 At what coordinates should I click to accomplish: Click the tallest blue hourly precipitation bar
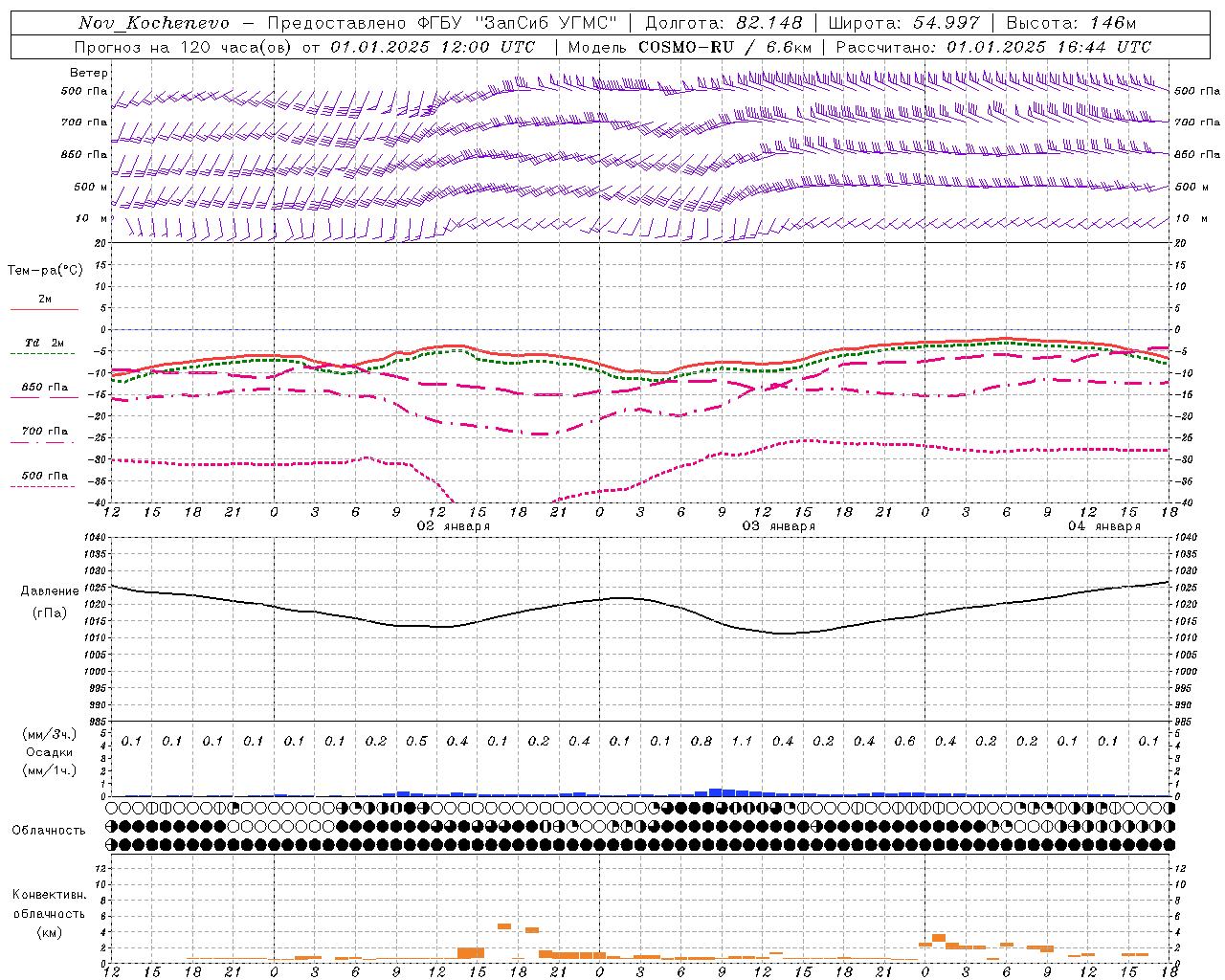(715, 792)
